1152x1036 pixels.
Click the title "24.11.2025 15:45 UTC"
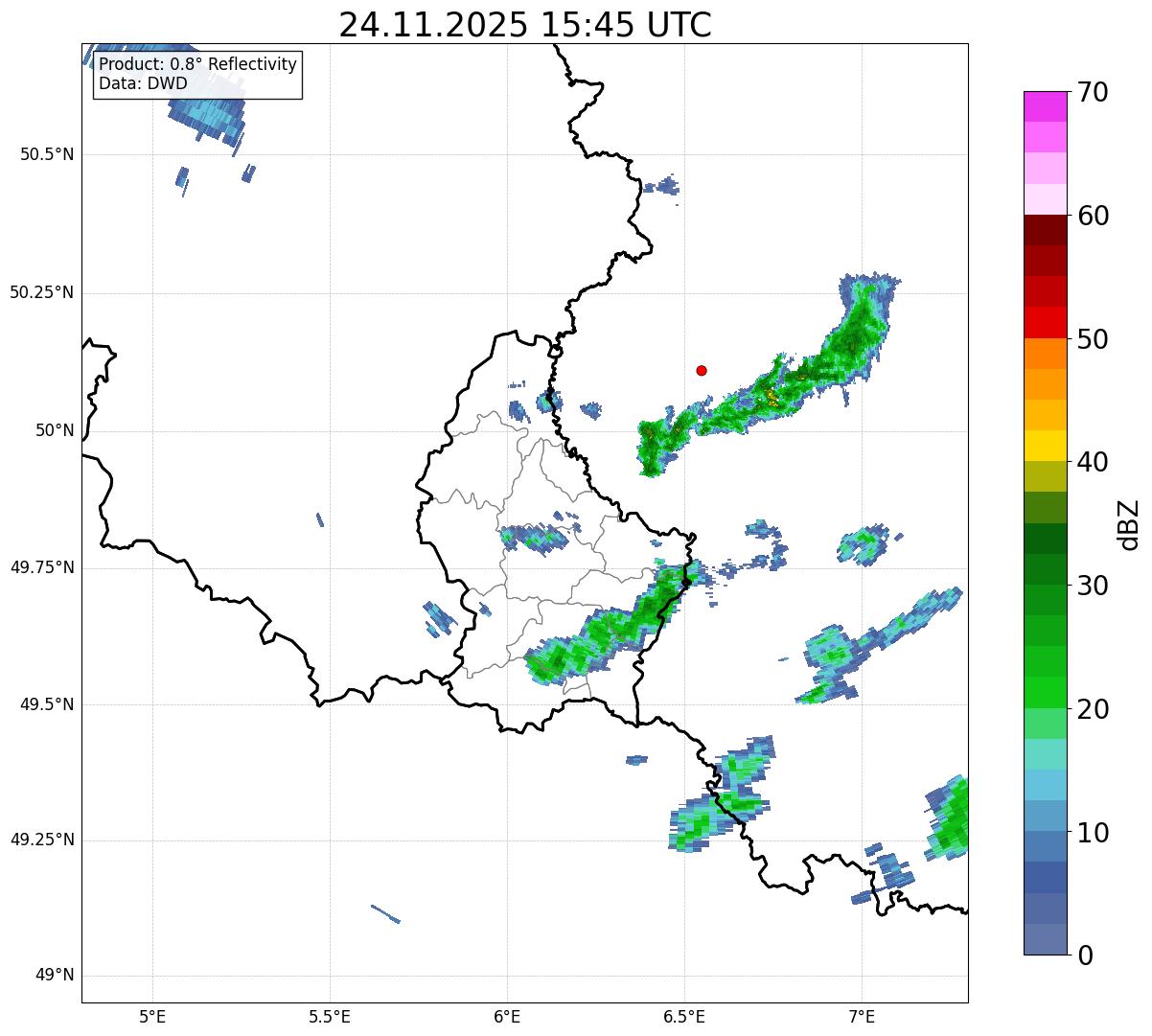click(525, 25)
